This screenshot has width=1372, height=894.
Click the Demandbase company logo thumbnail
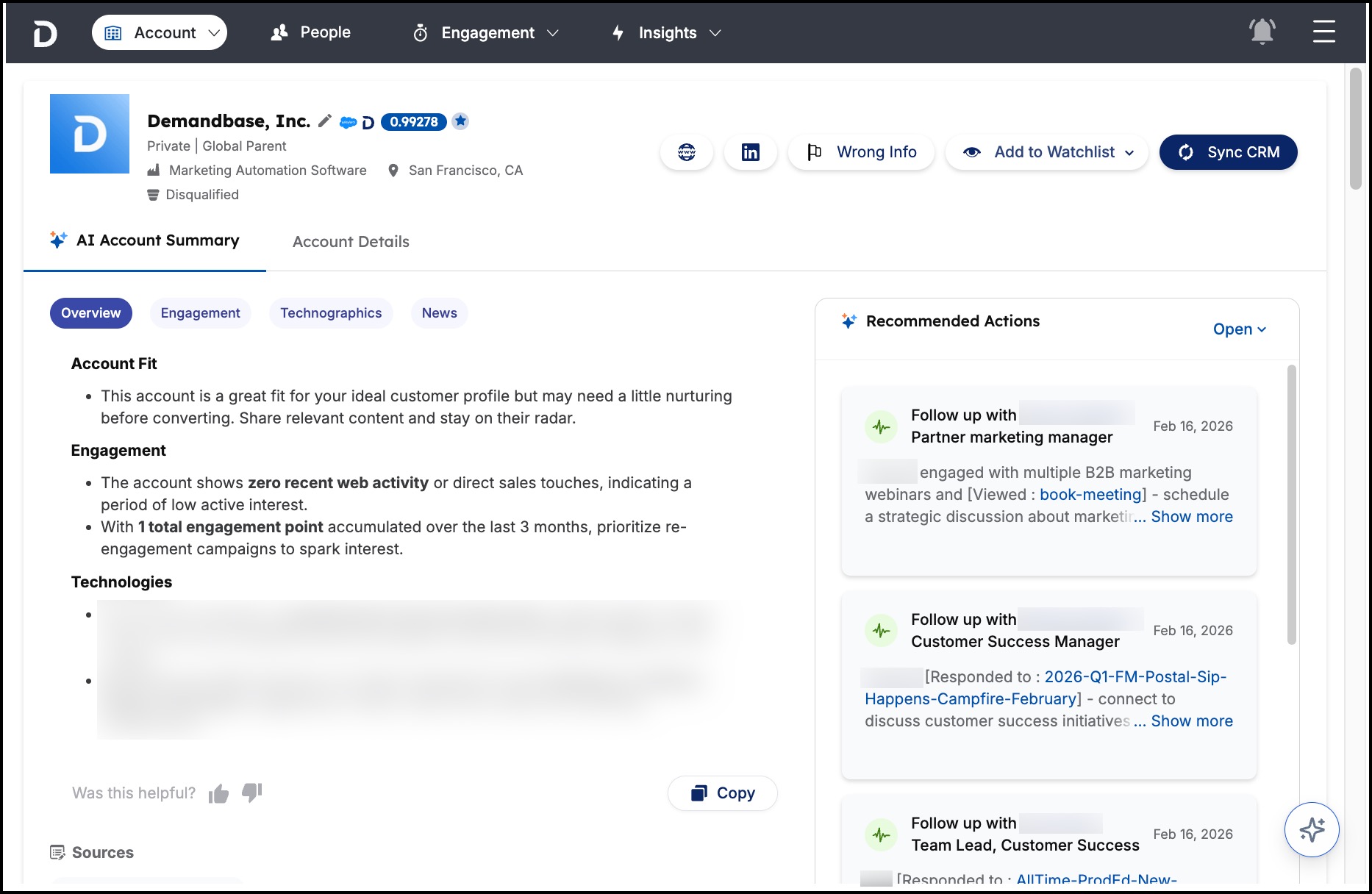(x=90, y=134)
